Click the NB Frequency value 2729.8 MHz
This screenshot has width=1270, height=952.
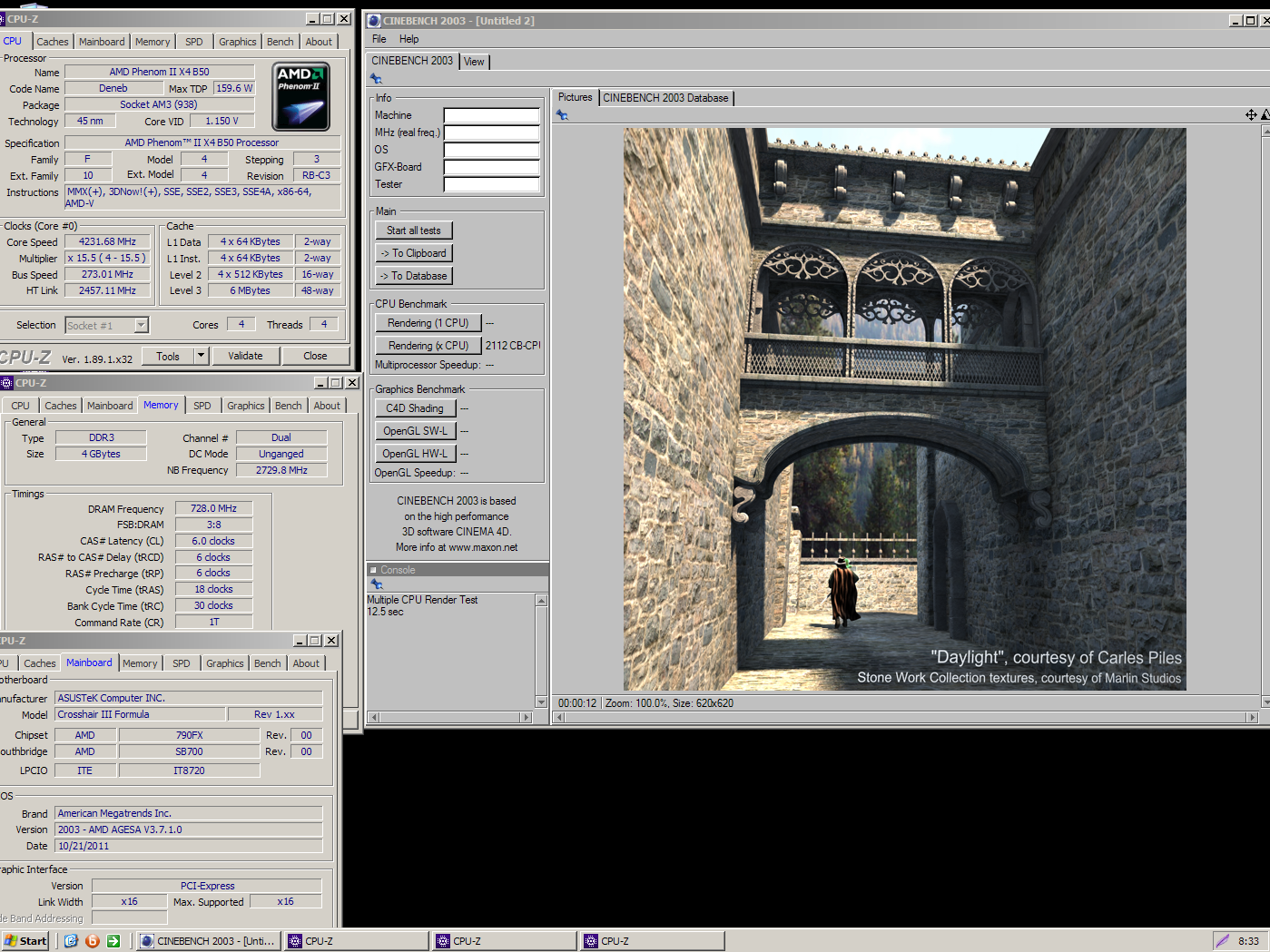pyautogui.click(x=281, y=470)
